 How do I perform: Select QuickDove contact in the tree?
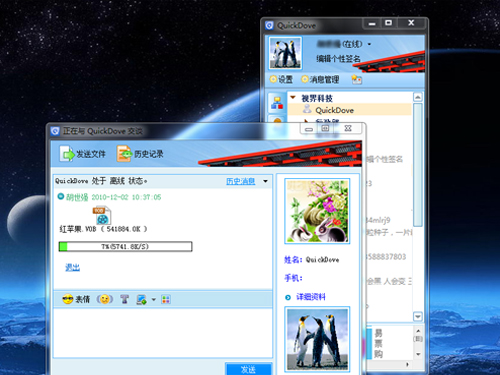tap(349, 110)
